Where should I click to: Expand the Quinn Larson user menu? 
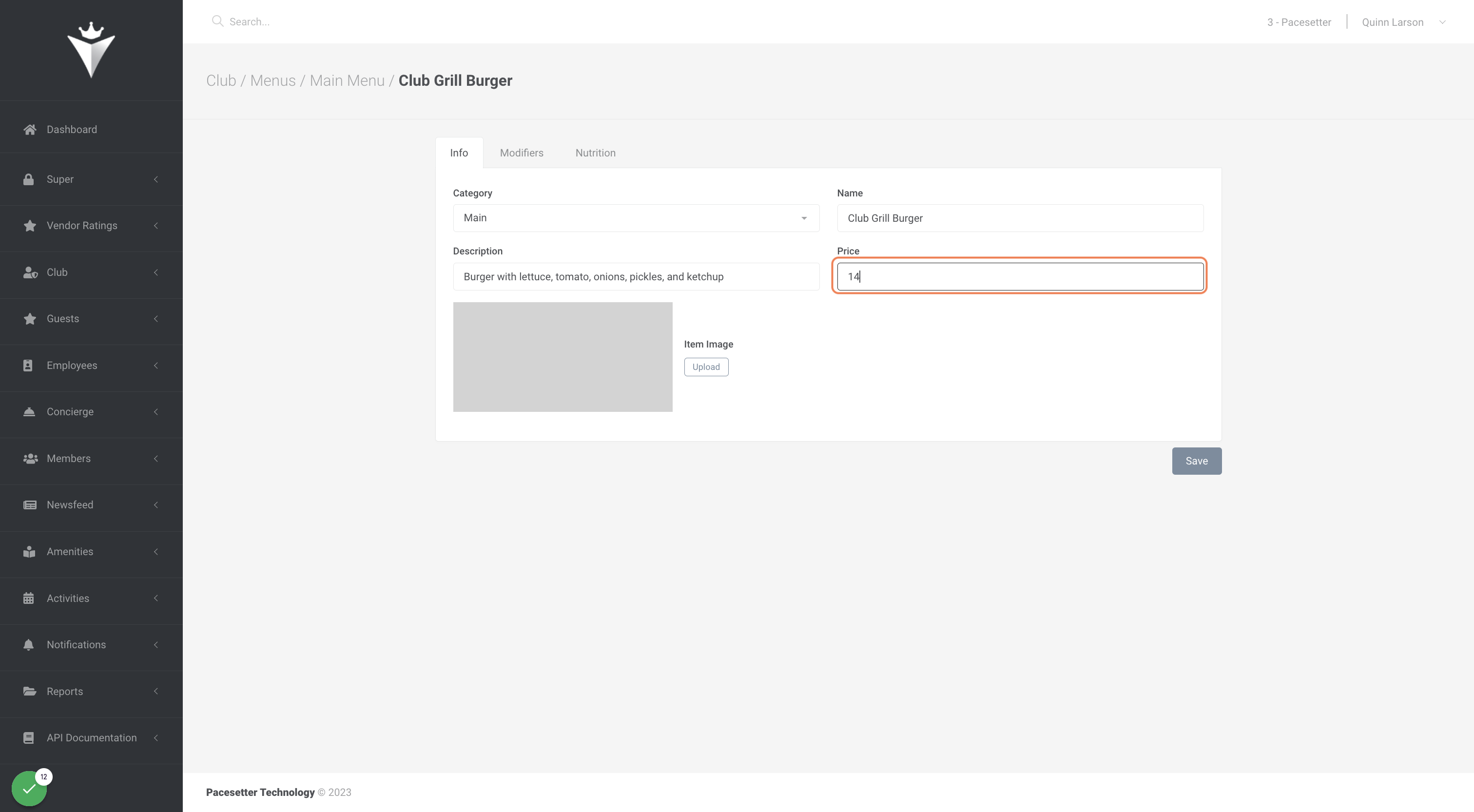[1404, 22]
